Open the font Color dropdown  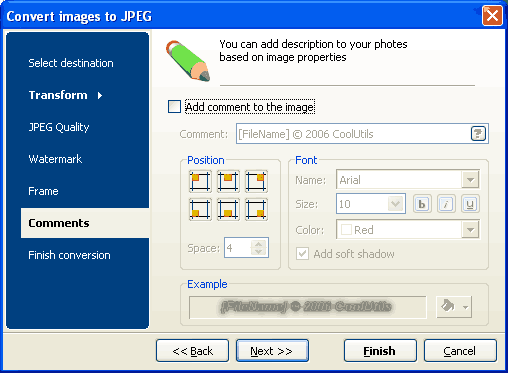click(x=470, y=230)
